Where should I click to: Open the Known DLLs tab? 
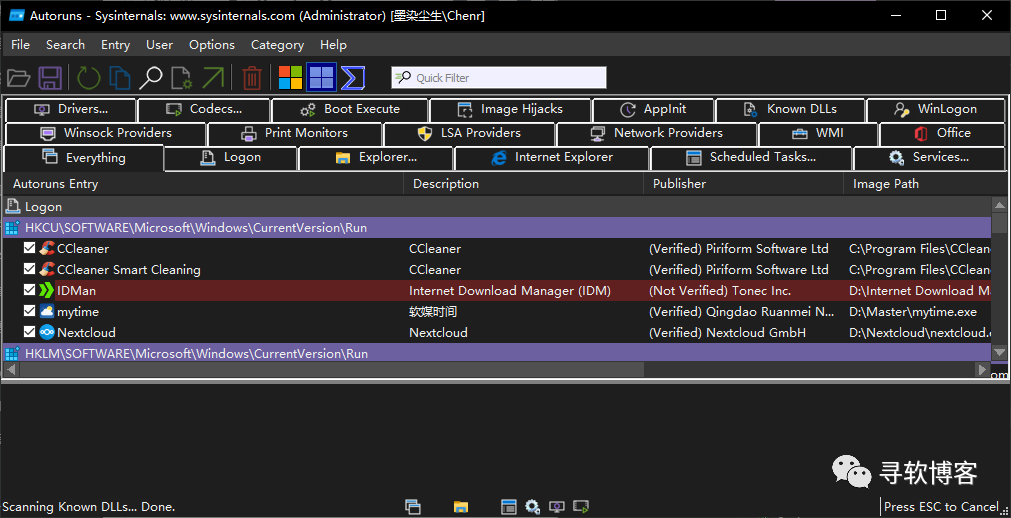[x=790, y=110]
